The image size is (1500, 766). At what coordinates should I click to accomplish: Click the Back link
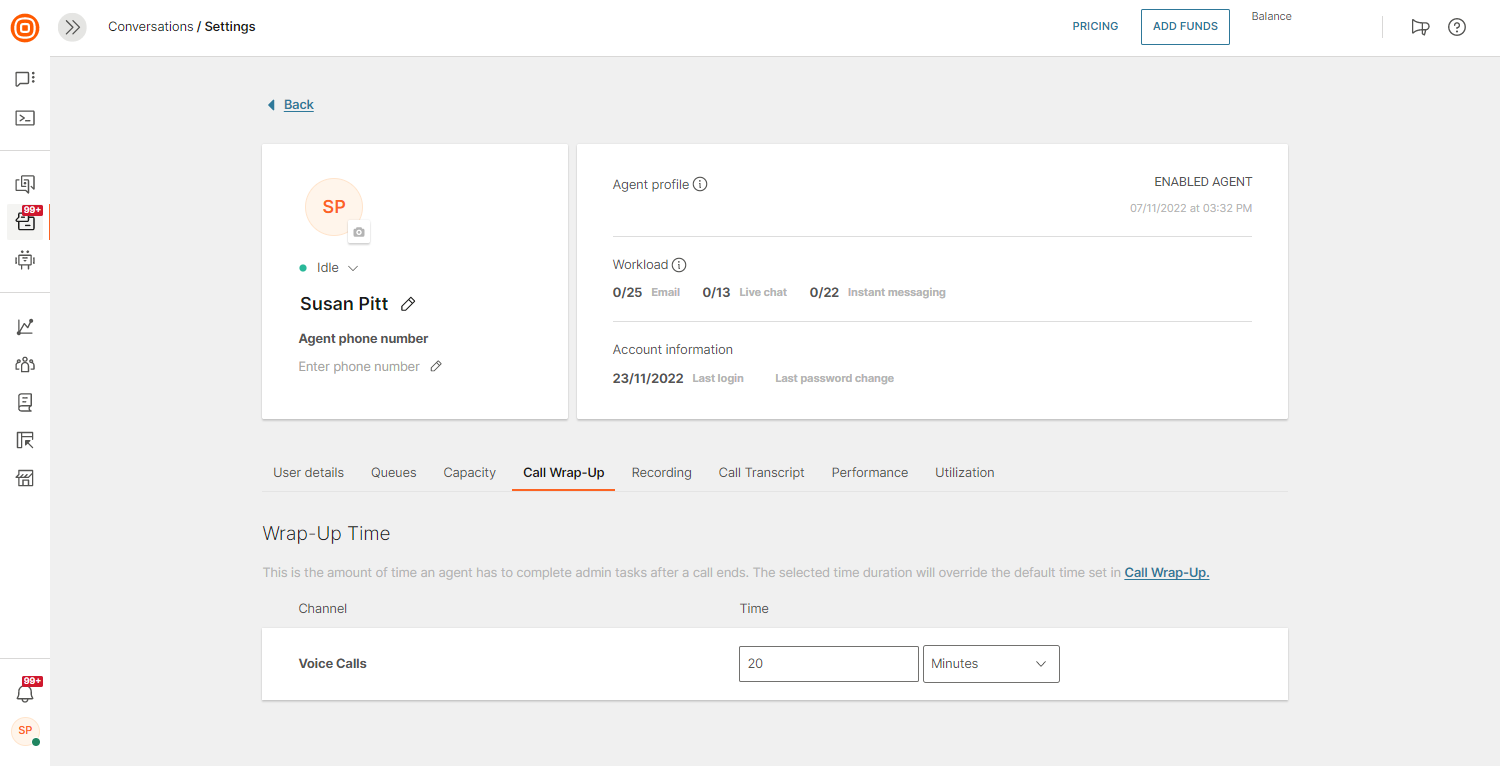(x=298, y=105)
